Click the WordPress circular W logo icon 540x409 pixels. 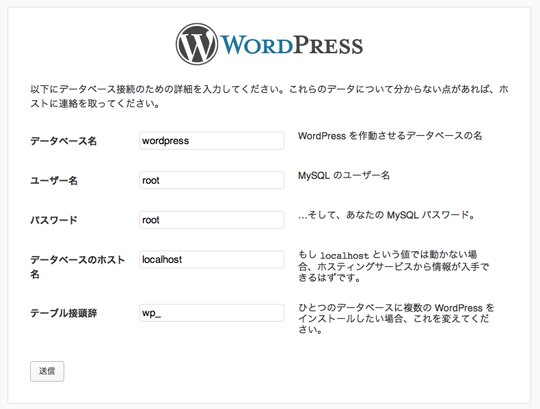(197, 44)
